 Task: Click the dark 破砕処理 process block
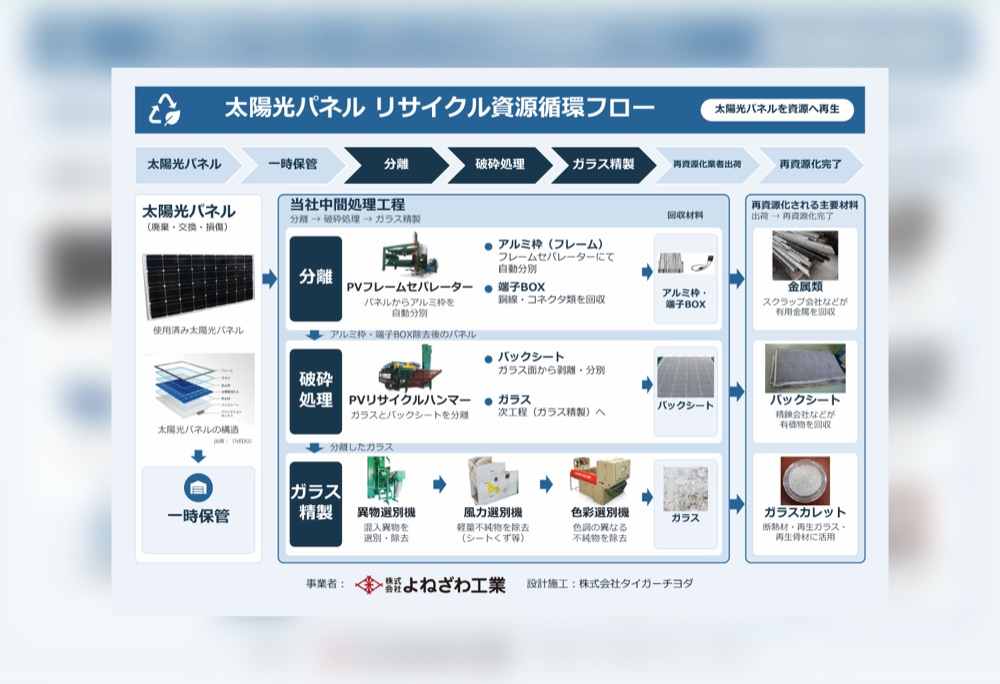[316, 391]
